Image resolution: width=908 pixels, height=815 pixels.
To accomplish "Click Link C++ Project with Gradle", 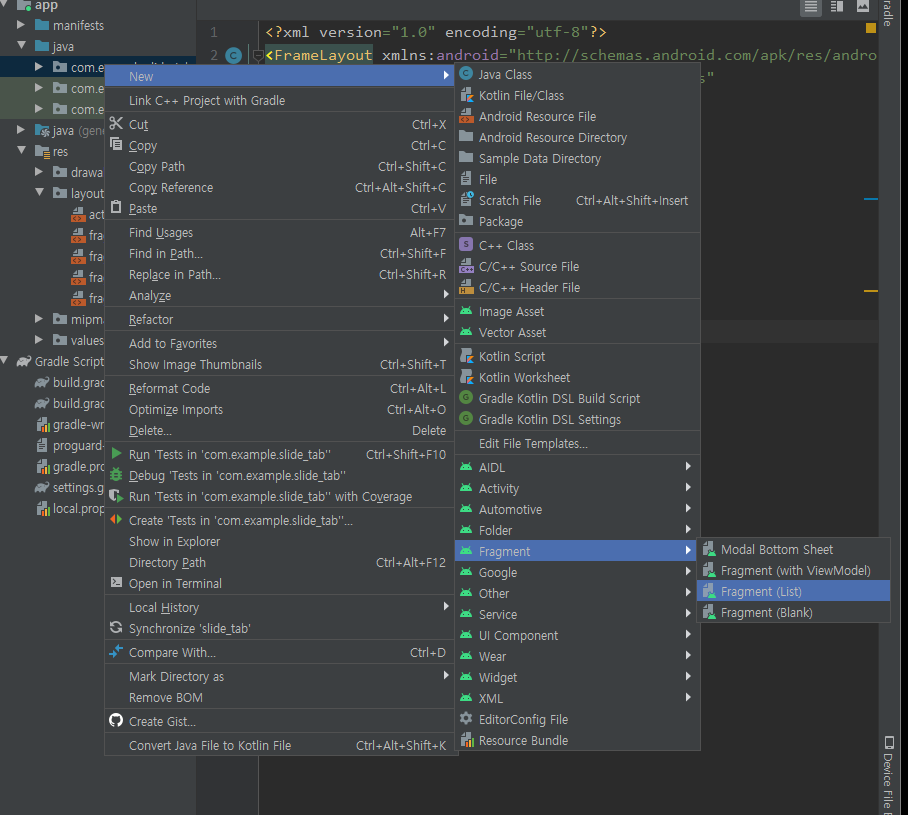I will [280, 100].
